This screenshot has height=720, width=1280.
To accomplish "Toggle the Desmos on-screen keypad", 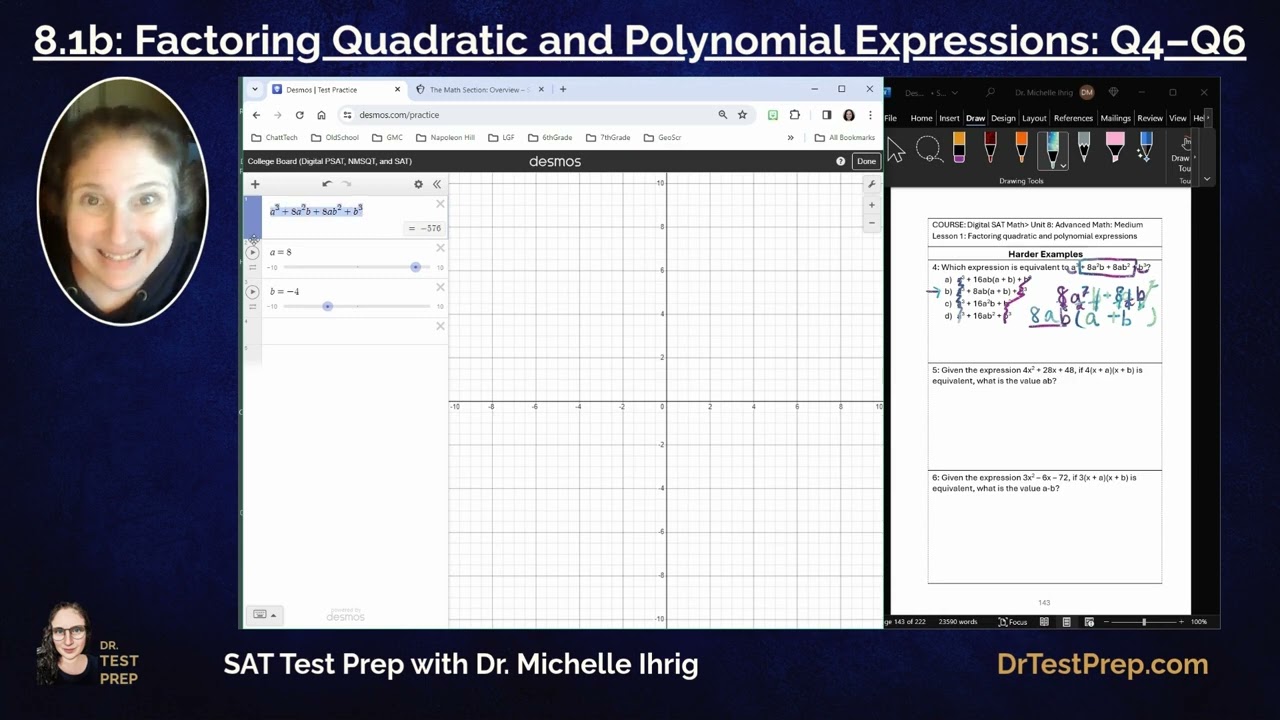I will 263,614.
